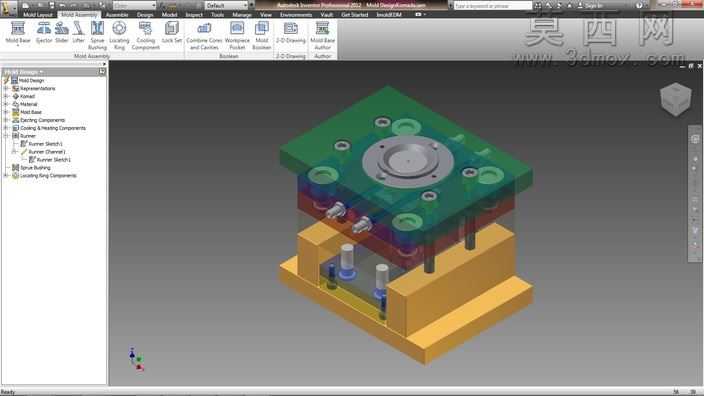This screenshot has width=704, height=396.
Task: Run the Mold Boolean tool
Action: point(261,35)
